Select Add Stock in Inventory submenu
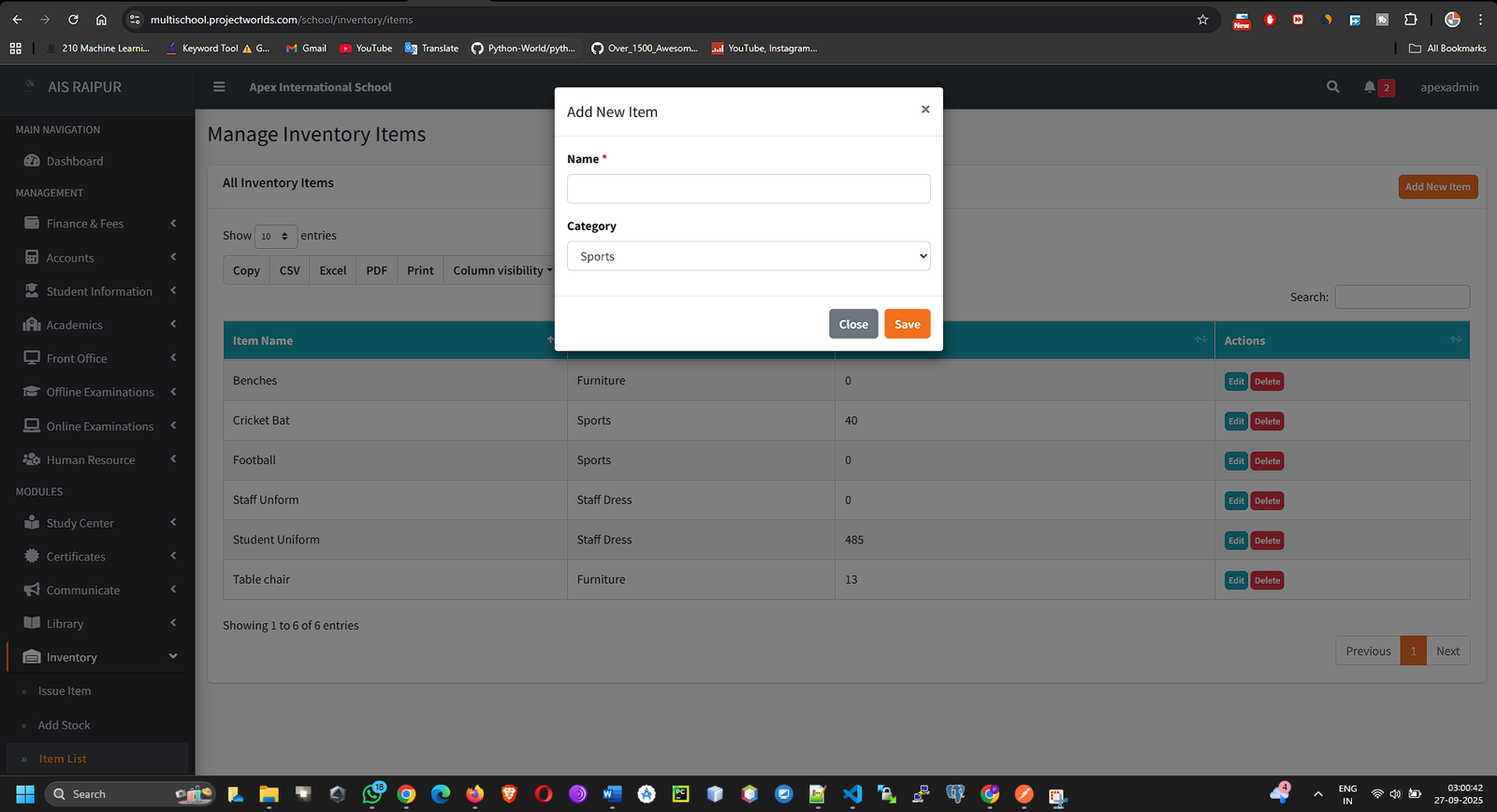Screen dimensions: 1497x812 coord(64,725)
